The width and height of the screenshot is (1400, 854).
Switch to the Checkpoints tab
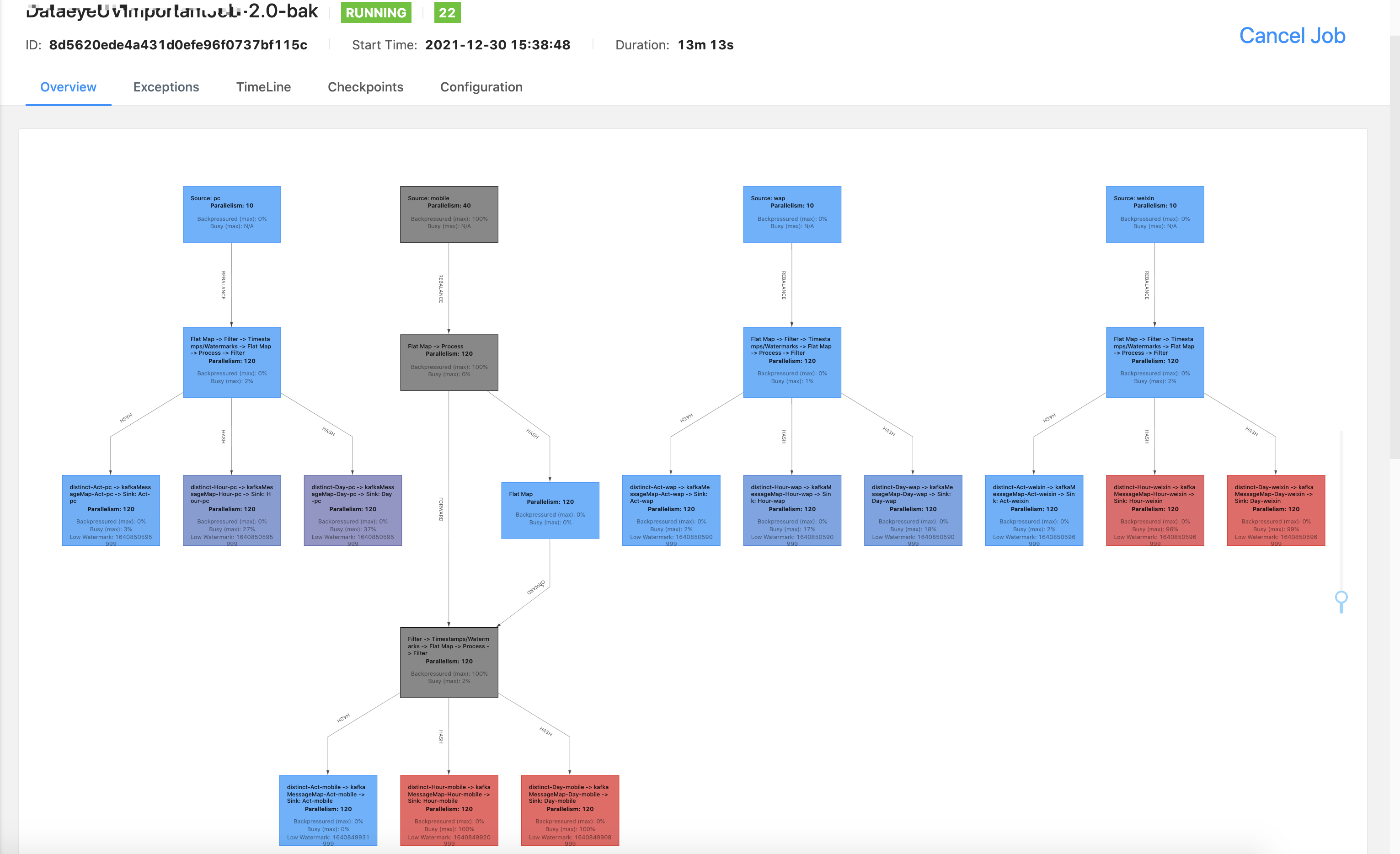[x=365, y=87]
